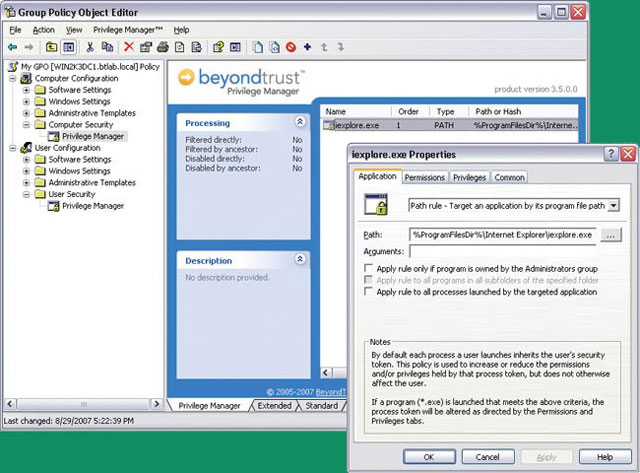Collapse the User Configuration tree node
Screen dimensions: 640x473
coord(13,148)
